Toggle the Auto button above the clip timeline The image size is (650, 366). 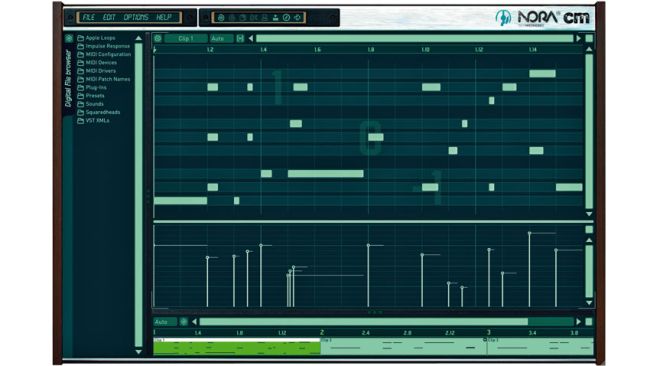coord(165,322)
